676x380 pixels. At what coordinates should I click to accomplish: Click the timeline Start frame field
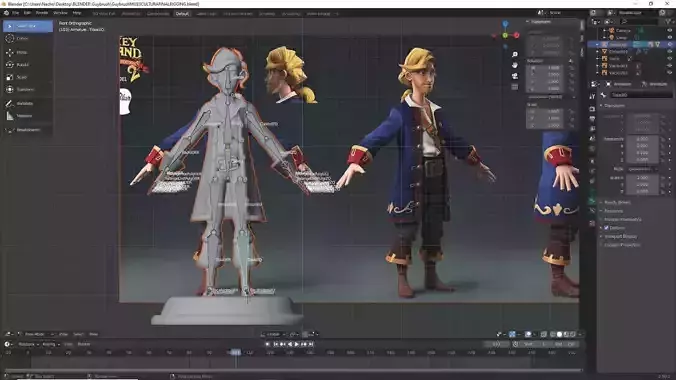coord(535,344)
